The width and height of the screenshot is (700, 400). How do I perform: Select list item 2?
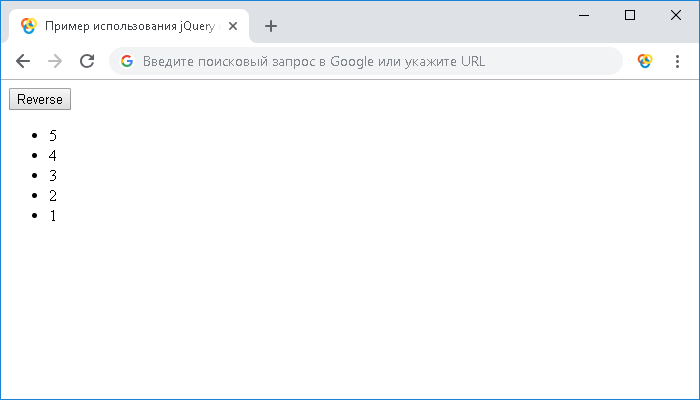coord(53,196)
